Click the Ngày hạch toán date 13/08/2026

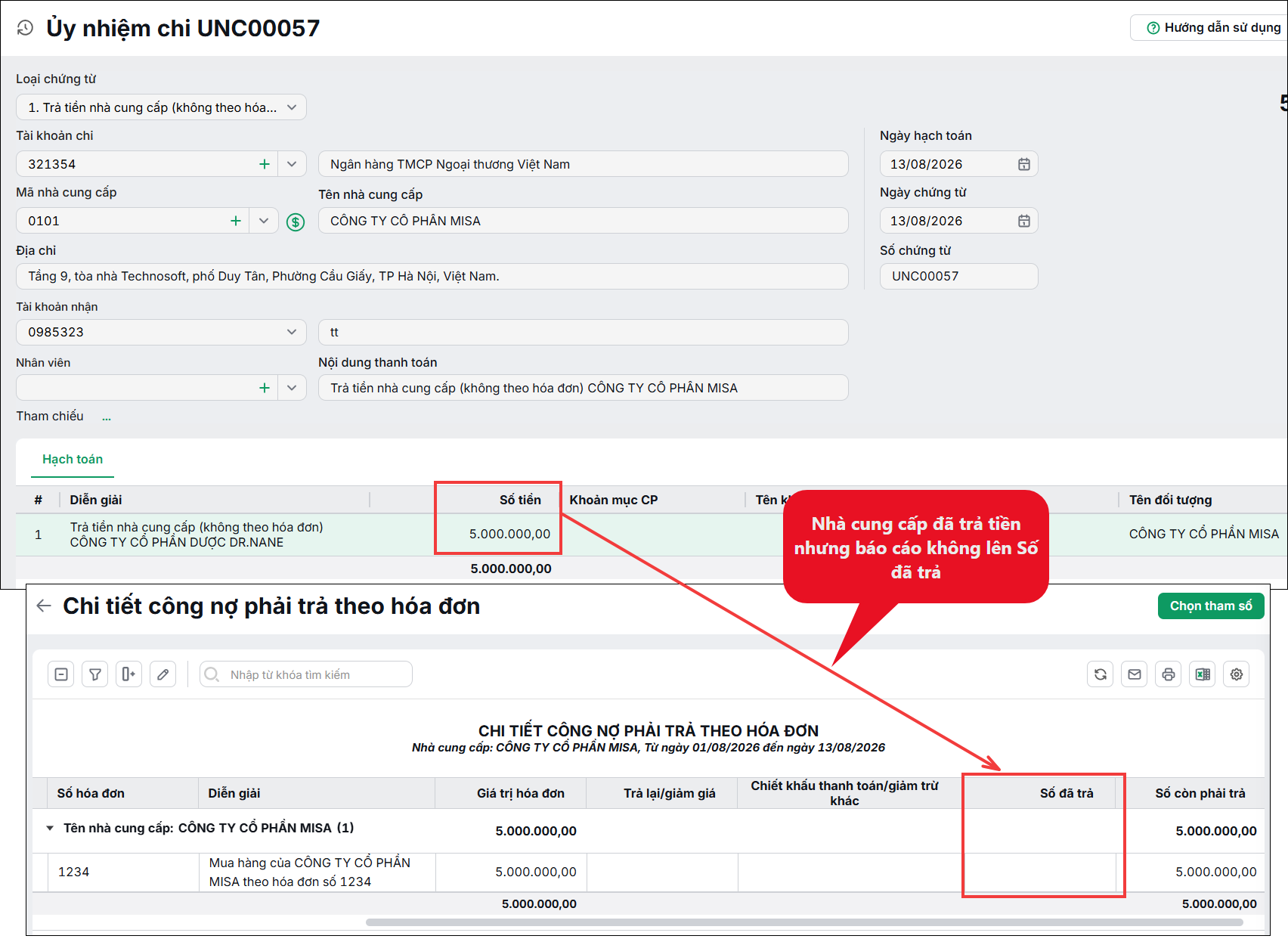point(927,164)
